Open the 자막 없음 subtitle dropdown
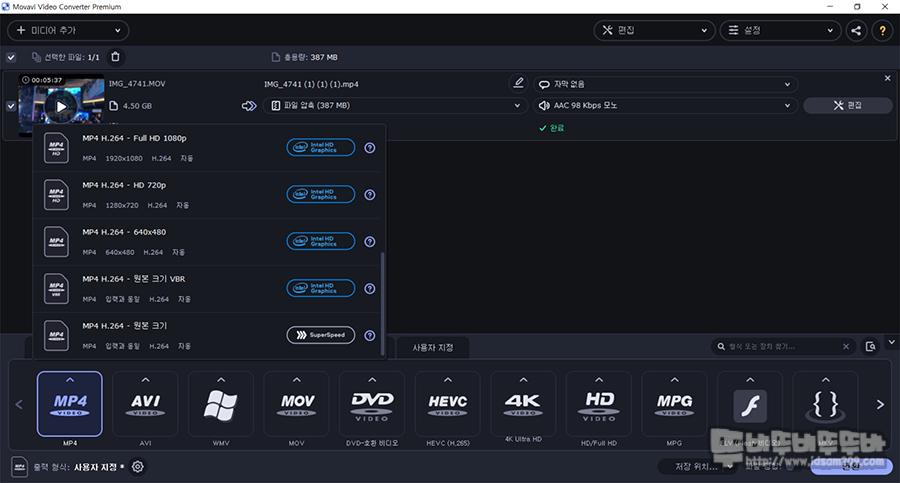The width and height of the screenshot is (900, 483). (x=665, y=84)
